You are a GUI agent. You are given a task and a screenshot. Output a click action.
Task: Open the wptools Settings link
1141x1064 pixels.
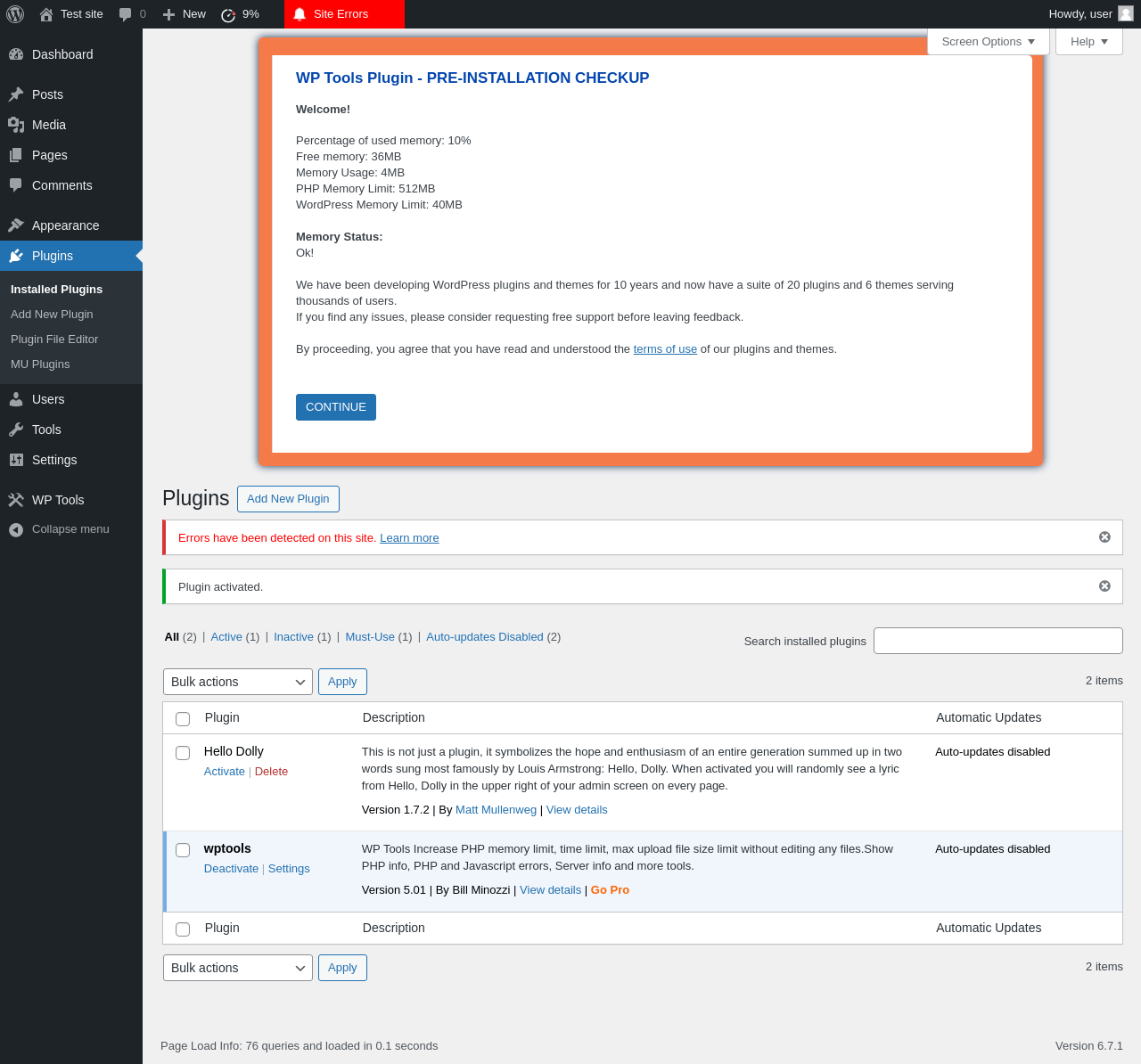(289, 869)
